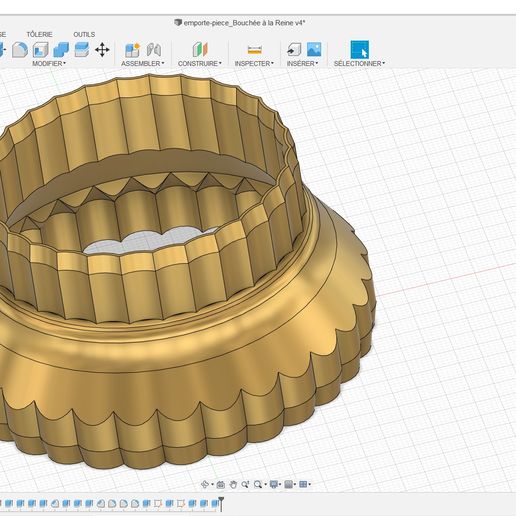Click the Offset Plane construction icon
The height and width of the screenshot is (516, 516).
[200, 50]
